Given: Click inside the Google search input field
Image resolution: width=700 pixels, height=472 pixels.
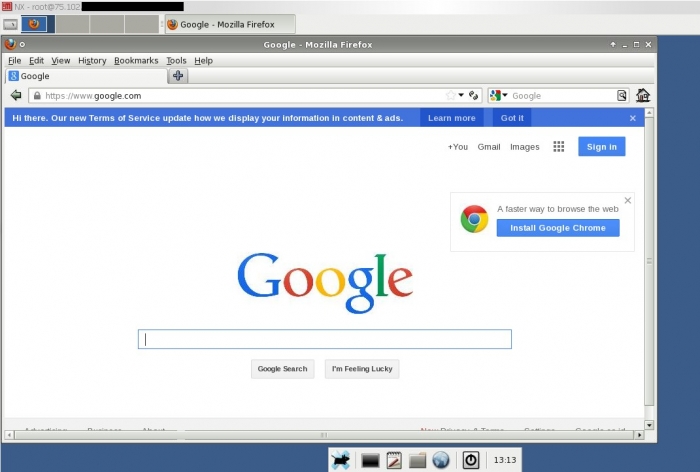Looking at the screenshot, I should click(x=325, y=339).
